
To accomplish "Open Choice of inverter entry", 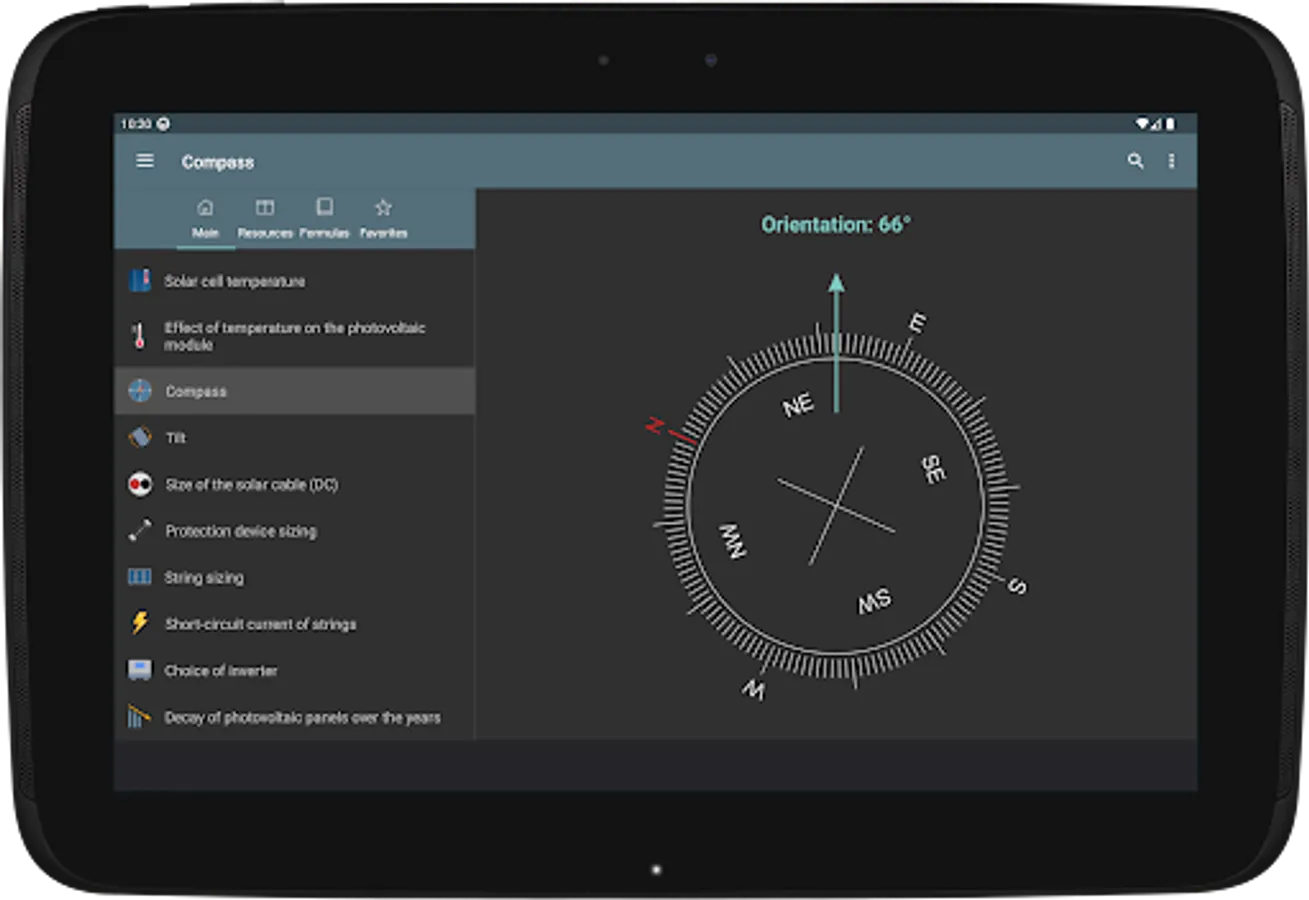I will 221,671.
